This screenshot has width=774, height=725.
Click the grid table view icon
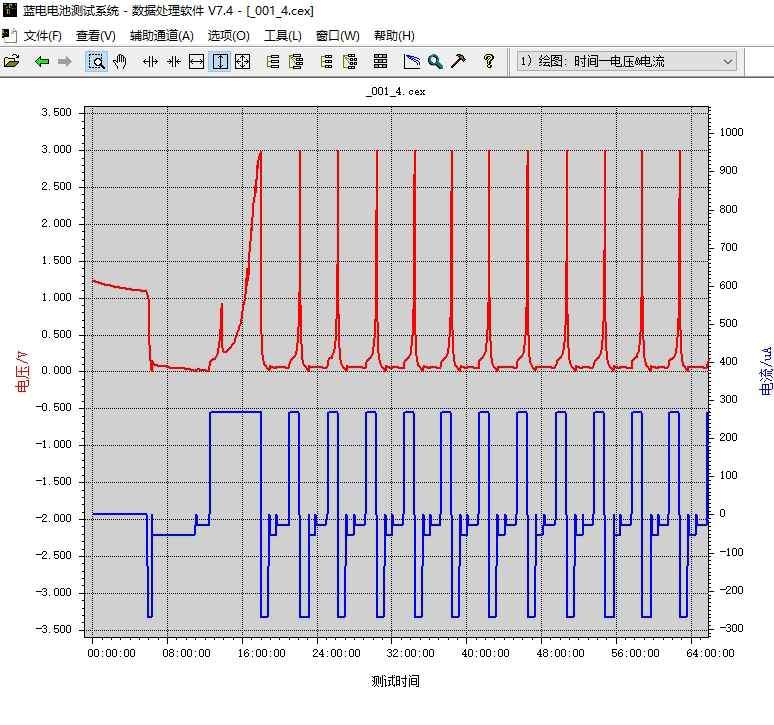(x=380, y=61)
